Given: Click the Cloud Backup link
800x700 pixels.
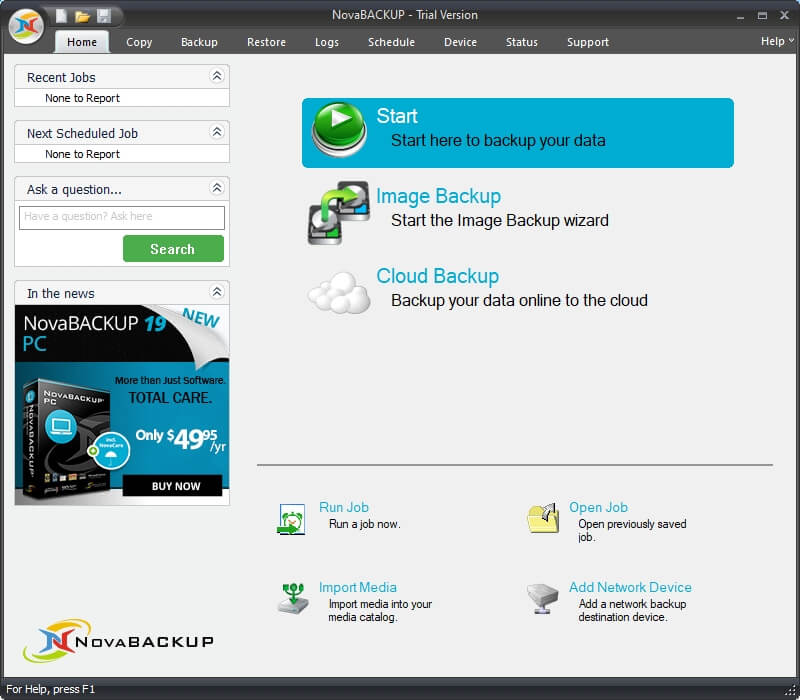Looking at the screenshot, I should coord(437,276).
